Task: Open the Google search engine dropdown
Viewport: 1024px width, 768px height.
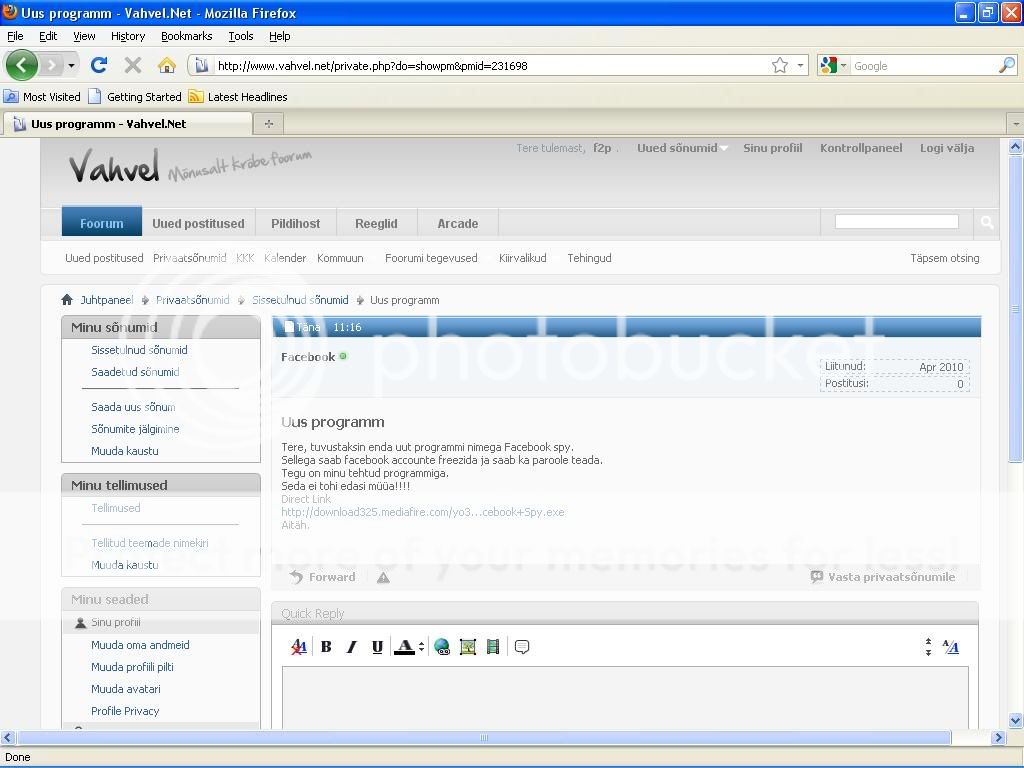Action: click(x=833, y=66)
